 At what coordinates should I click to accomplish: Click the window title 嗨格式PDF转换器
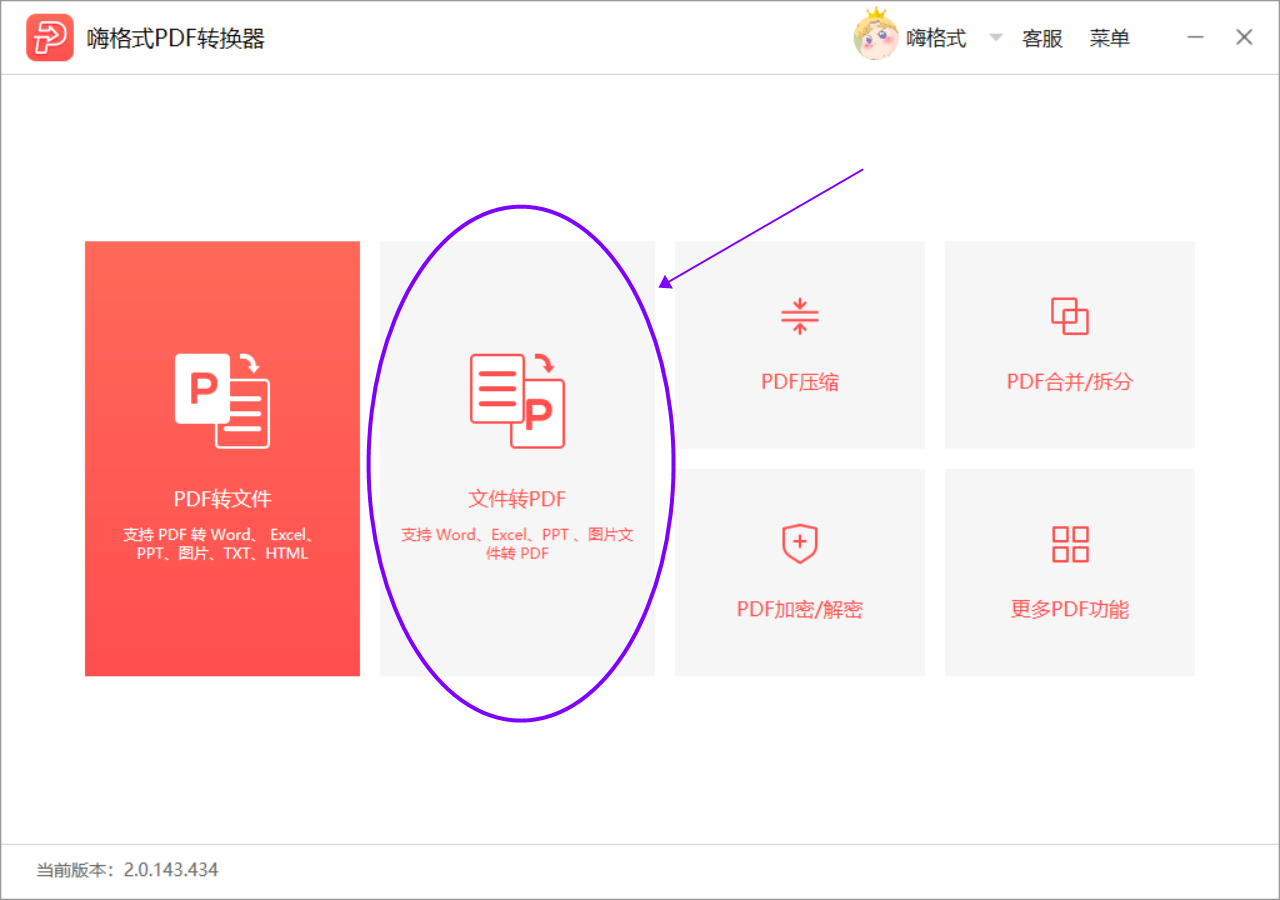click(x=176, y=39)
